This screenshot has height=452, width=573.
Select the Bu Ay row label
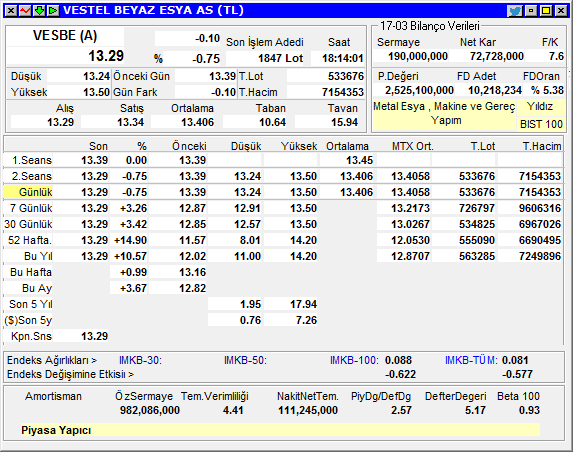tap(37, 288)
